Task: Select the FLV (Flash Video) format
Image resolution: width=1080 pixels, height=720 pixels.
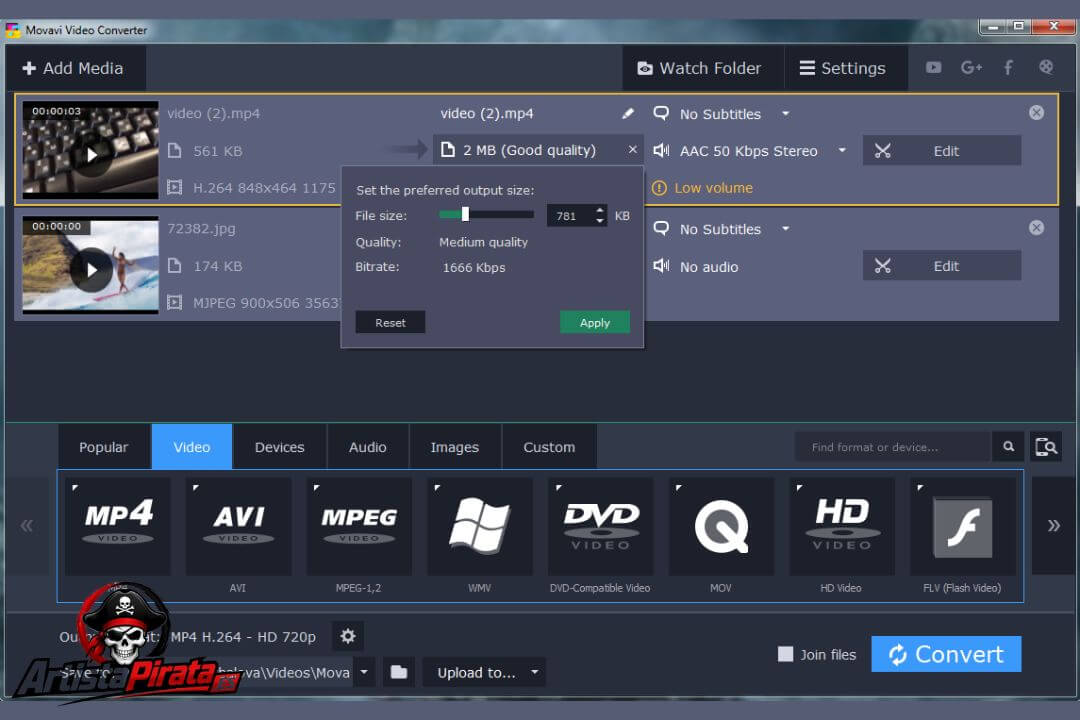Action: [x=962, y=527]
